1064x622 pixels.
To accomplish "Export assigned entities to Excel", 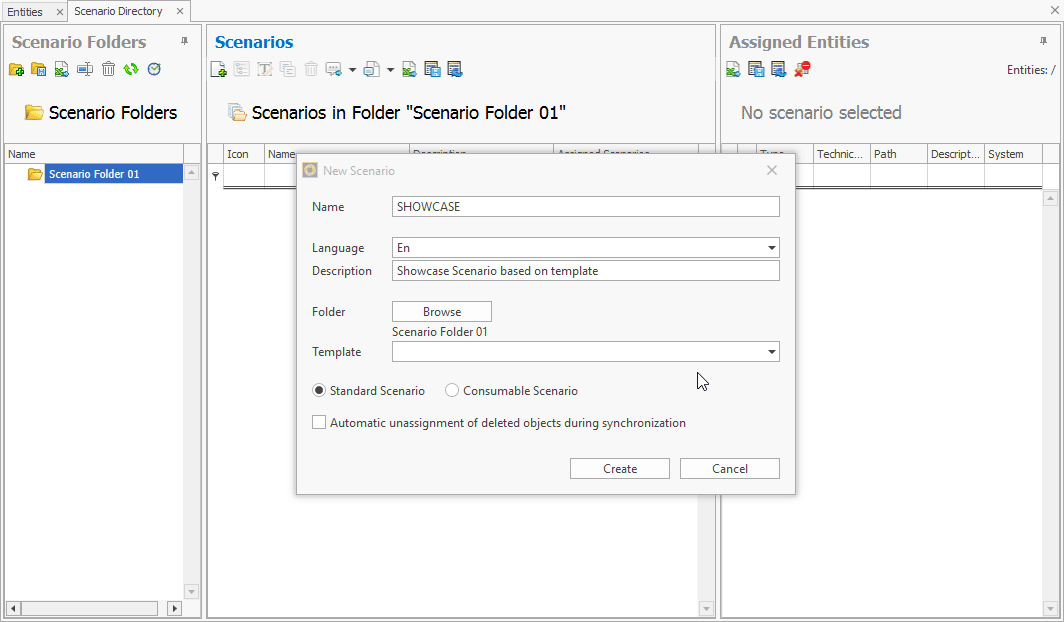I will (732, 70).
